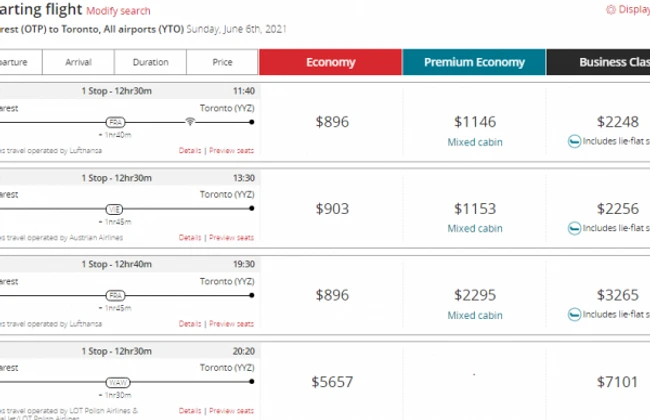Sort flights by Arrival column
Viewport: 650px width, 420px height.
click(x=79, y=62)
